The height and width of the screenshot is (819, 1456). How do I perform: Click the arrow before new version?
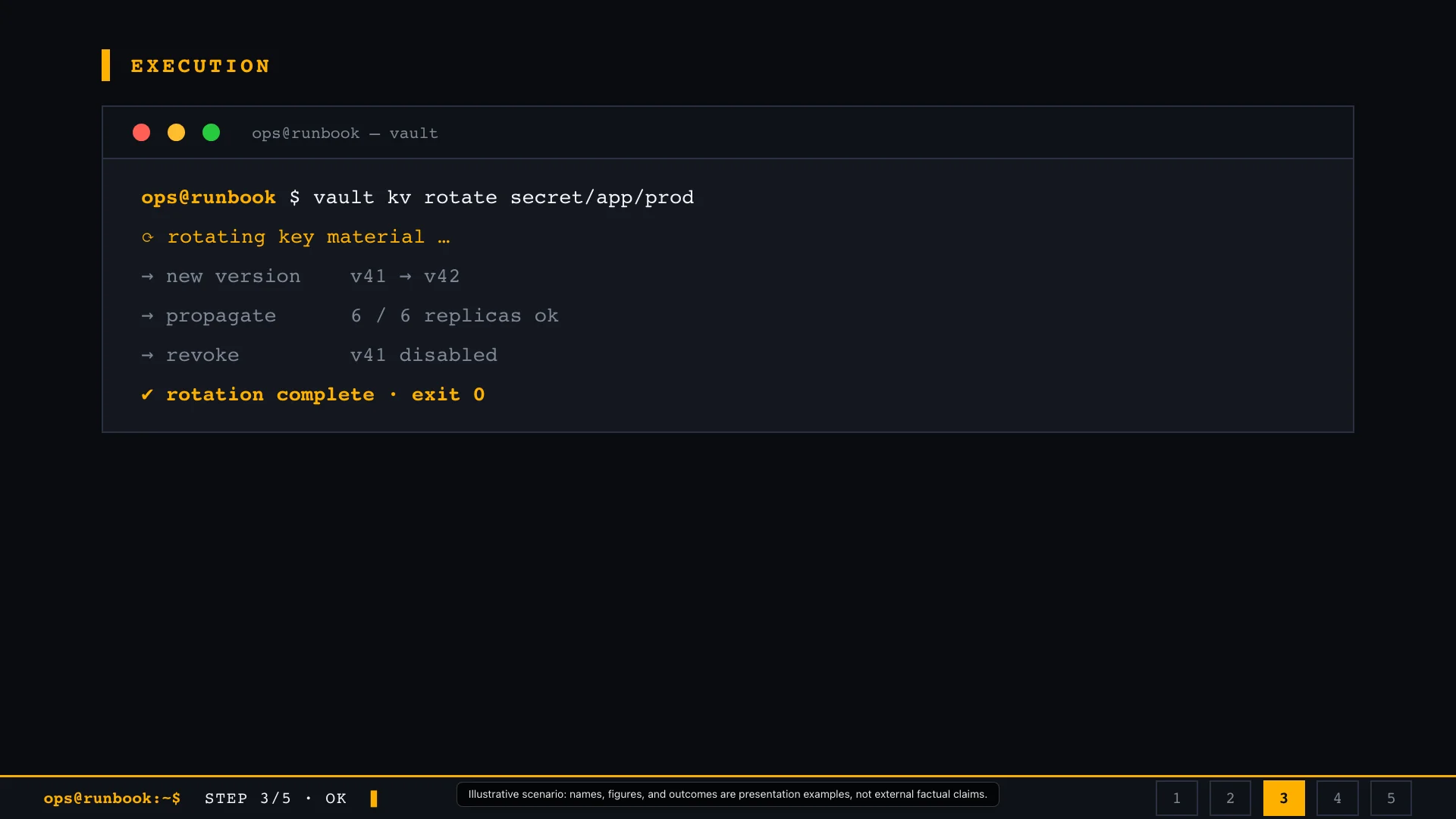tap(147, 277)
